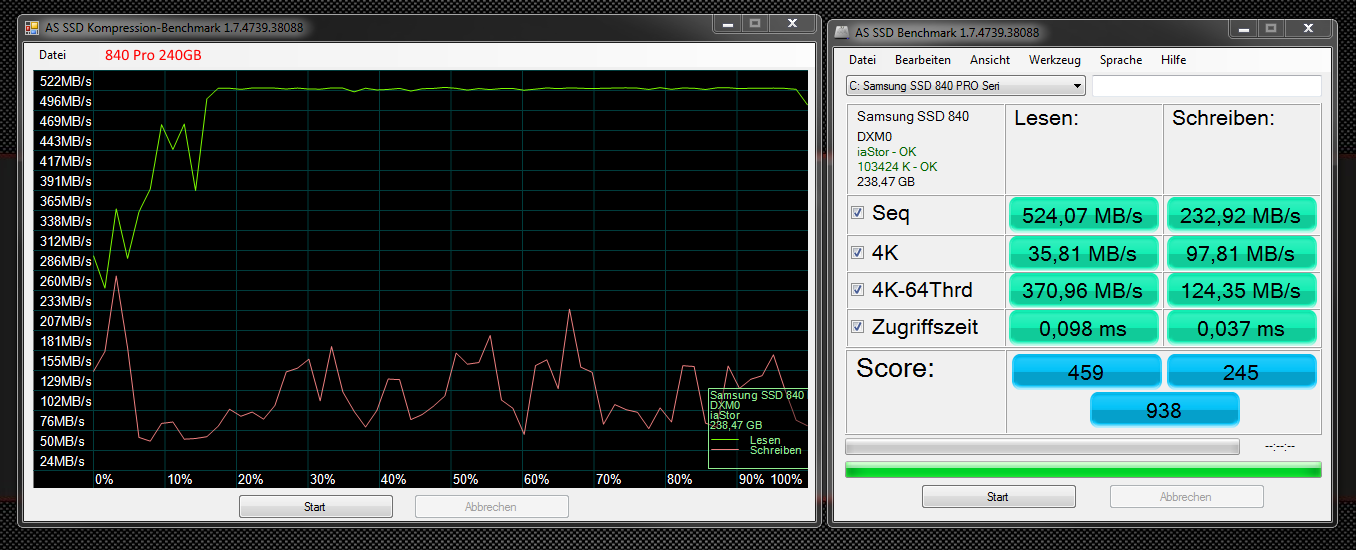Click the Score label
The image size is (1356, 550).
pos(895,369)
